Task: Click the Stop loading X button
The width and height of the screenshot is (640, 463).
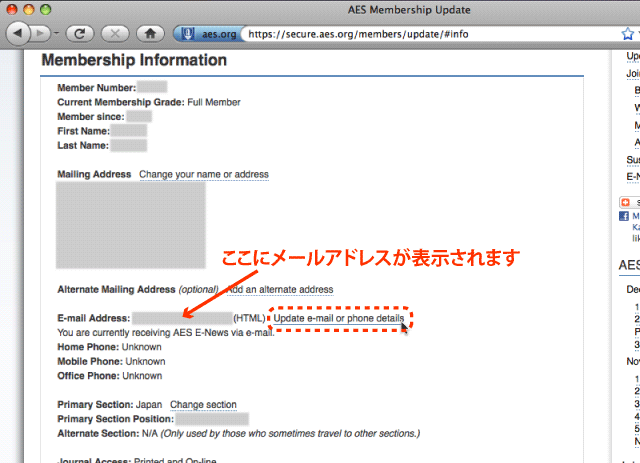Action: [x=115, y=33]
